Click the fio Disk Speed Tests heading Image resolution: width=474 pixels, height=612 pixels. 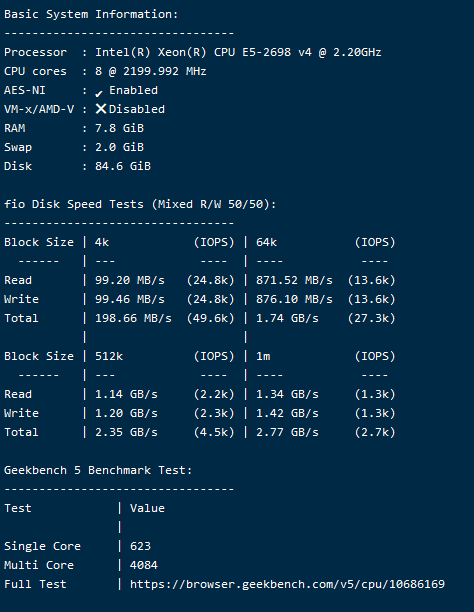[140, 205]
